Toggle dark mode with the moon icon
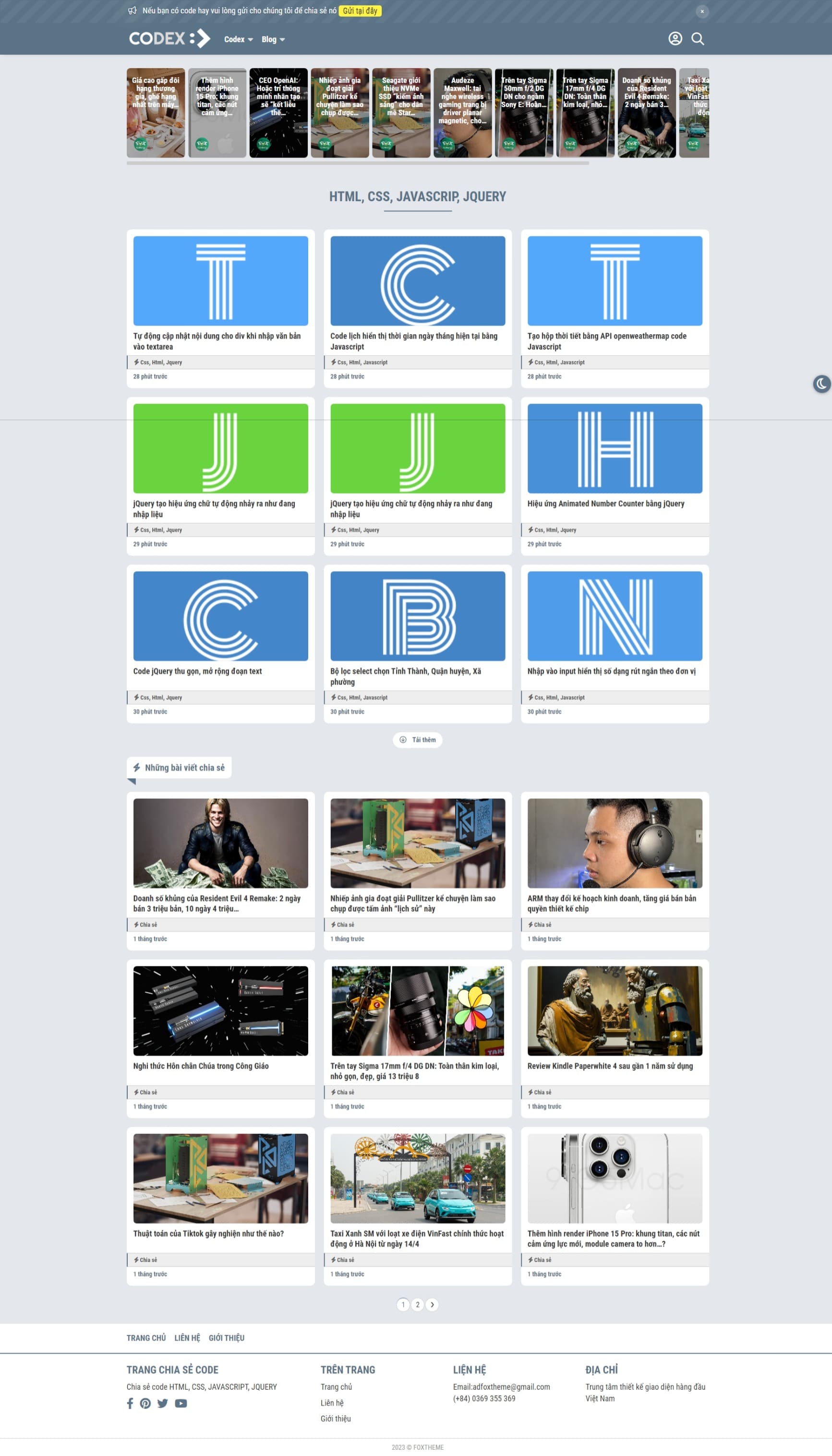832x1456 pixels. coord(821,384)
